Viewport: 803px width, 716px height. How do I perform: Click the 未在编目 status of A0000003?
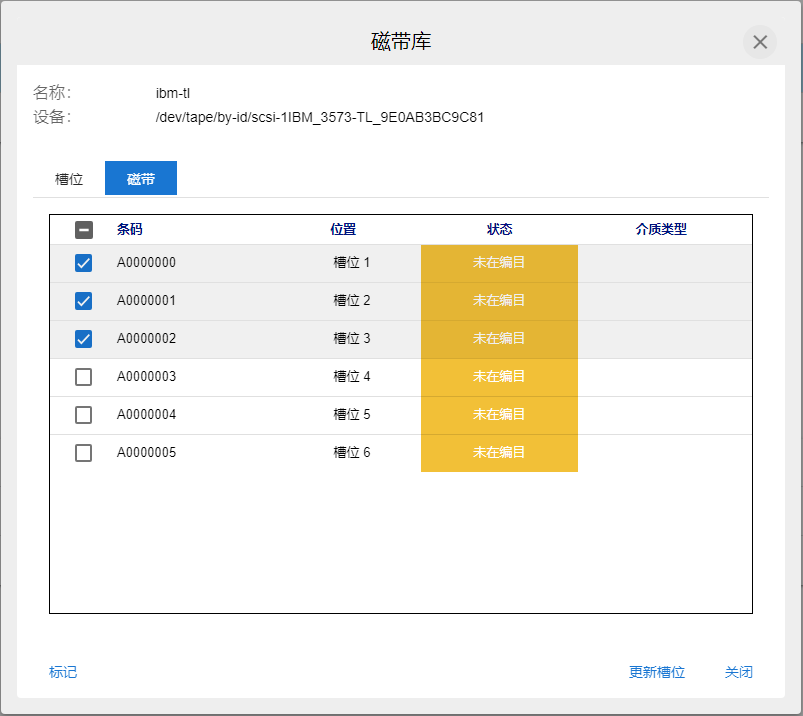point(499,377)
